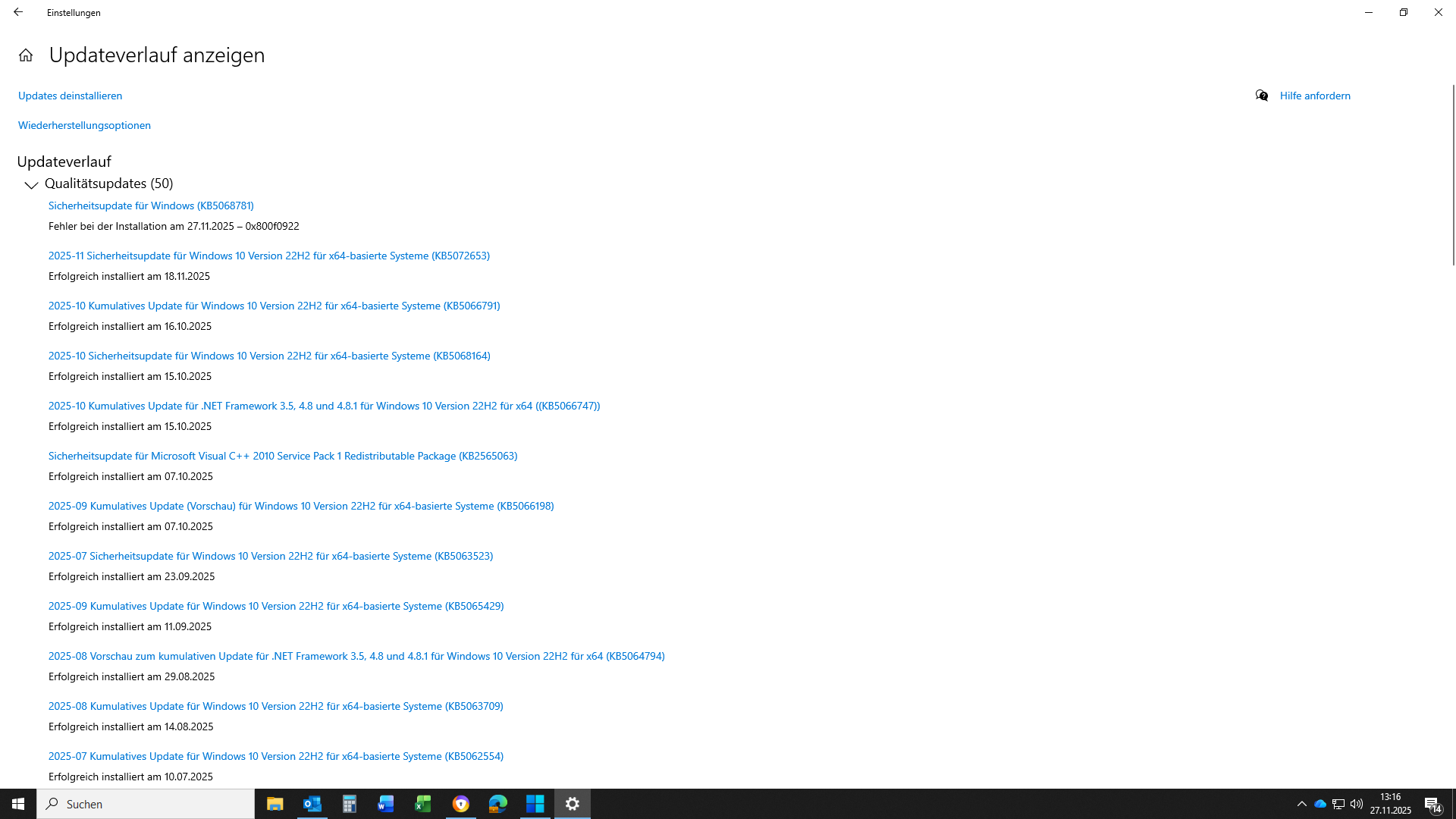Open the volume speaker tray icon
Image resolution: width=1456 pixels, height=819 pixels.
1357,804
